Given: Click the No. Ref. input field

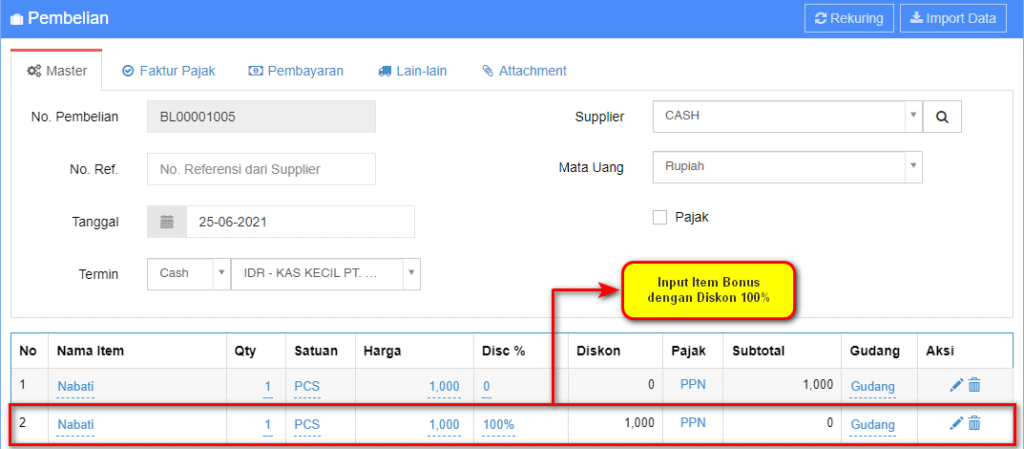Looking at the screenshot, I should tap(261, 169).
